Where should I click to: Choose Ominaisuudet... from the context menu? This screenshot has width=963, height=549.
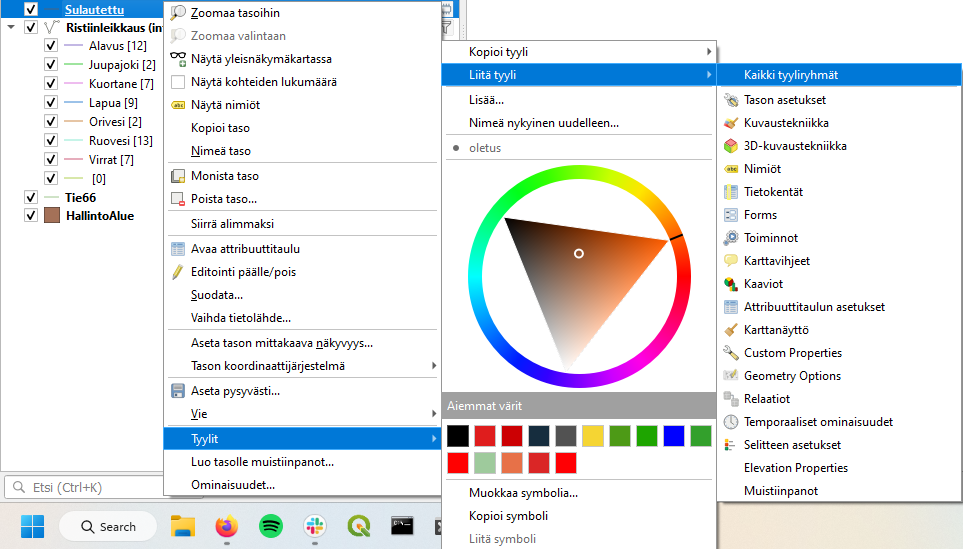[x=232, y=485]
